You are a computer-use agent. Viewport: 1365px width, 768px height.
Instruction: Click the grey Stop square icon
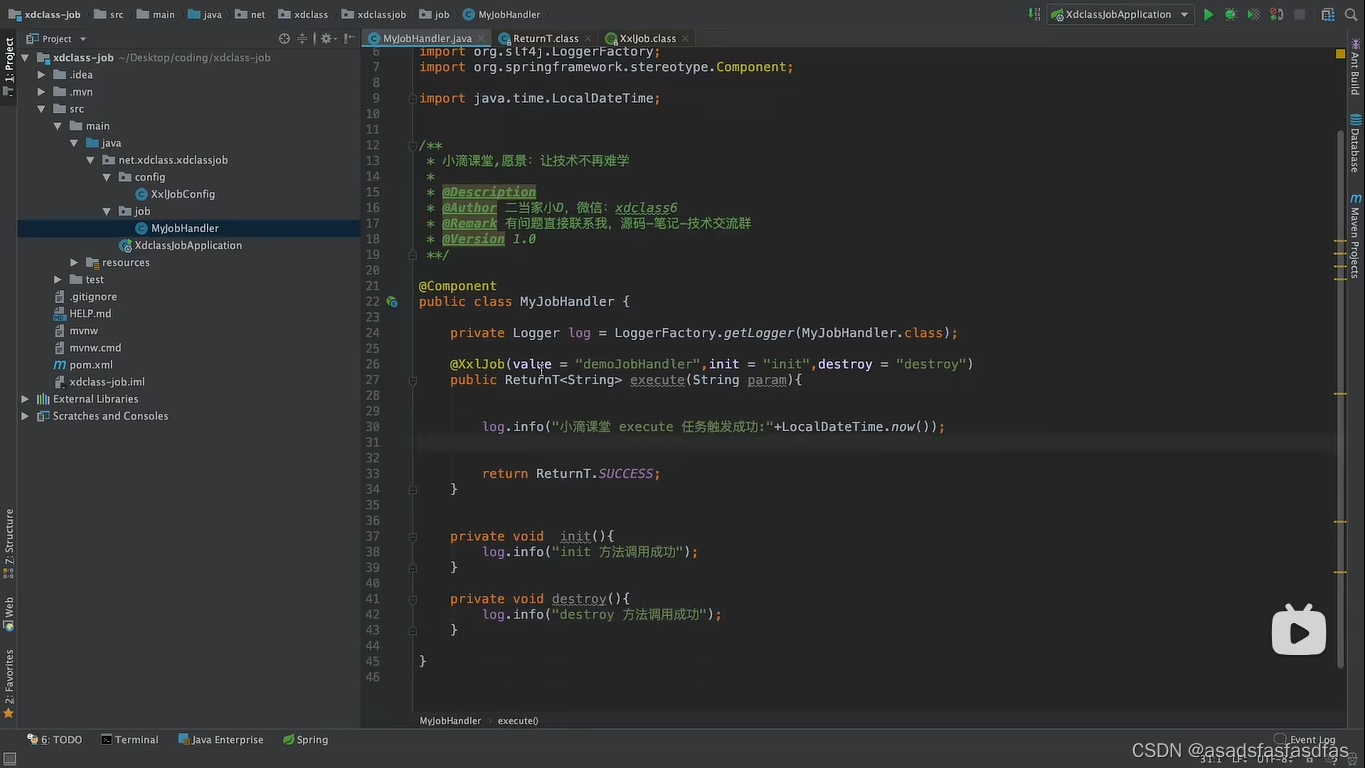click(x=1300, y=15)
